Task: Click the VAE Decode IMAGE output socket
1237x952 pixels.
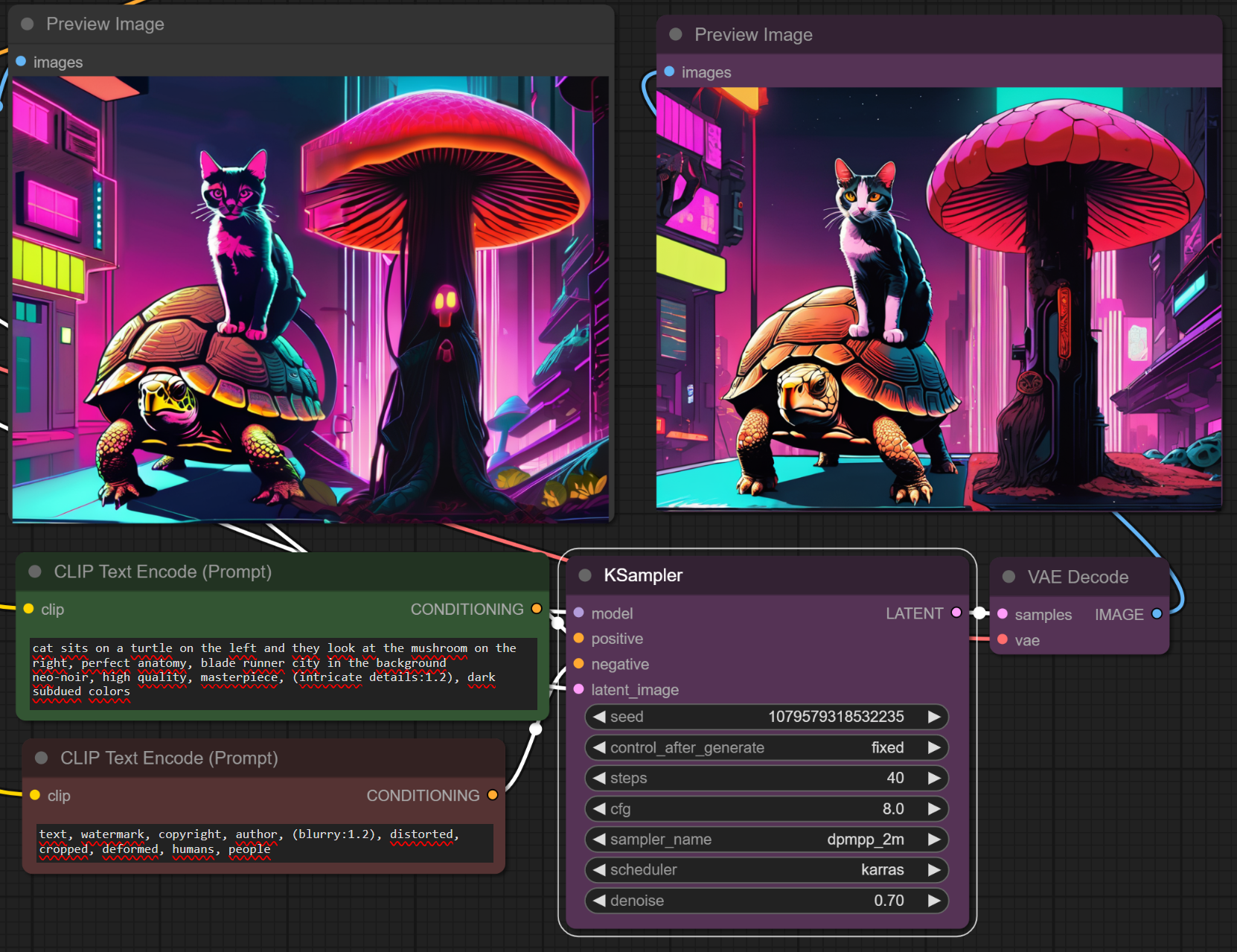Action: (1157, 614)
